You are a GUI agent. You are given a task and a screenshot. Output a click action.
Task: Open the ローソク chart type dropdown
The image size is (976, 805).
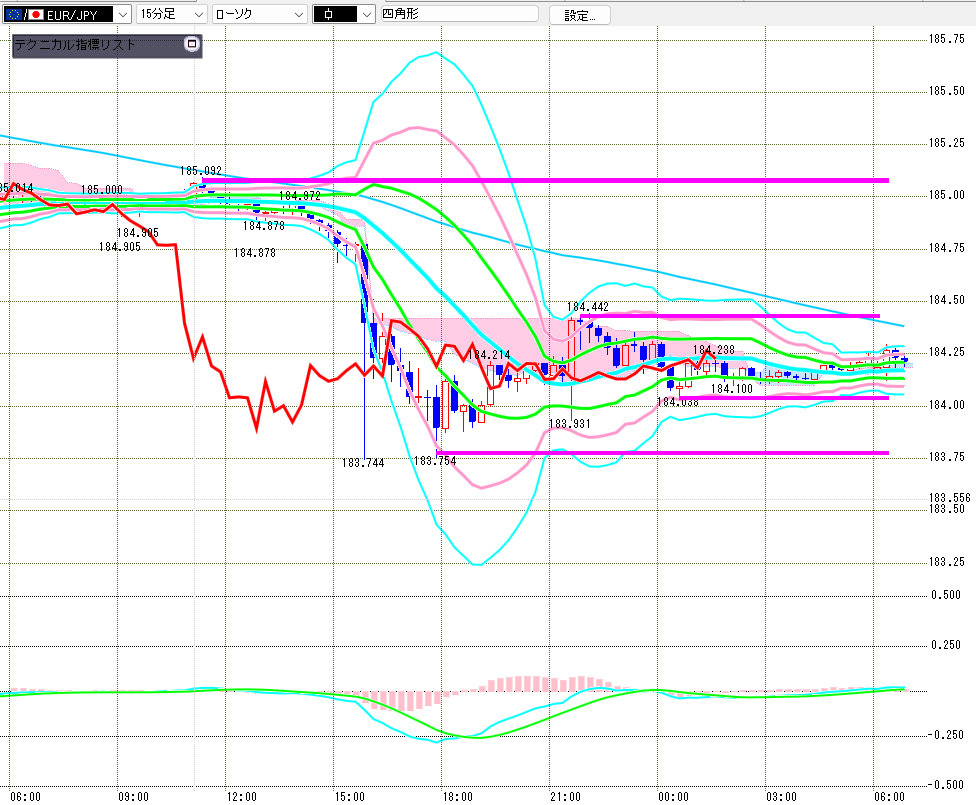260,14
